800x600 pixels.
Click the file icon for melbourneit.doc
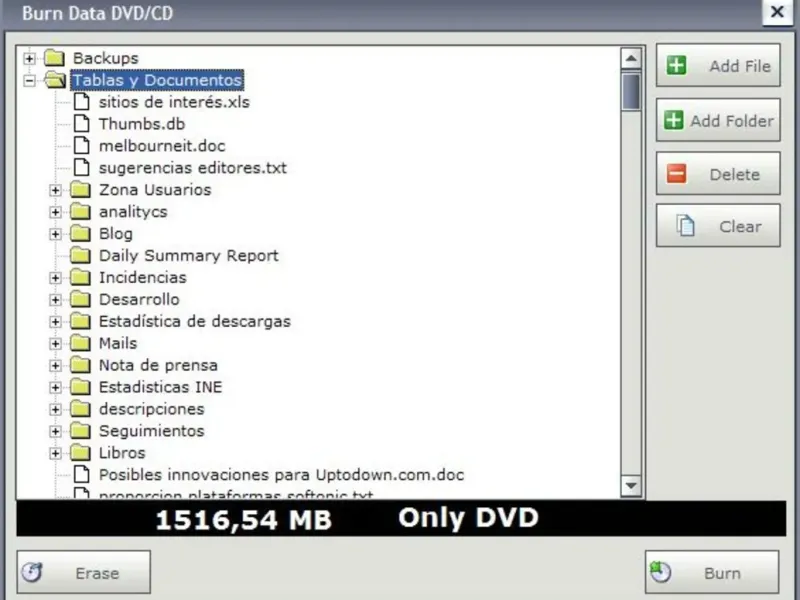click(x=82, y=145)
